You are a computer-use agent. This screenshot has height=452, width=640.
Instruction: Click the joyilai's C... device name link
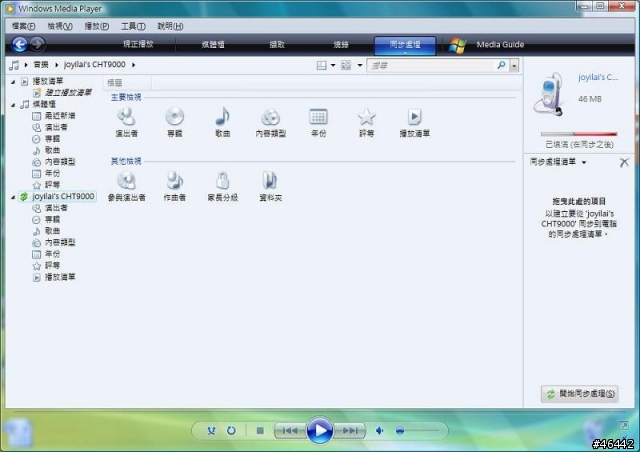[598, 77]
